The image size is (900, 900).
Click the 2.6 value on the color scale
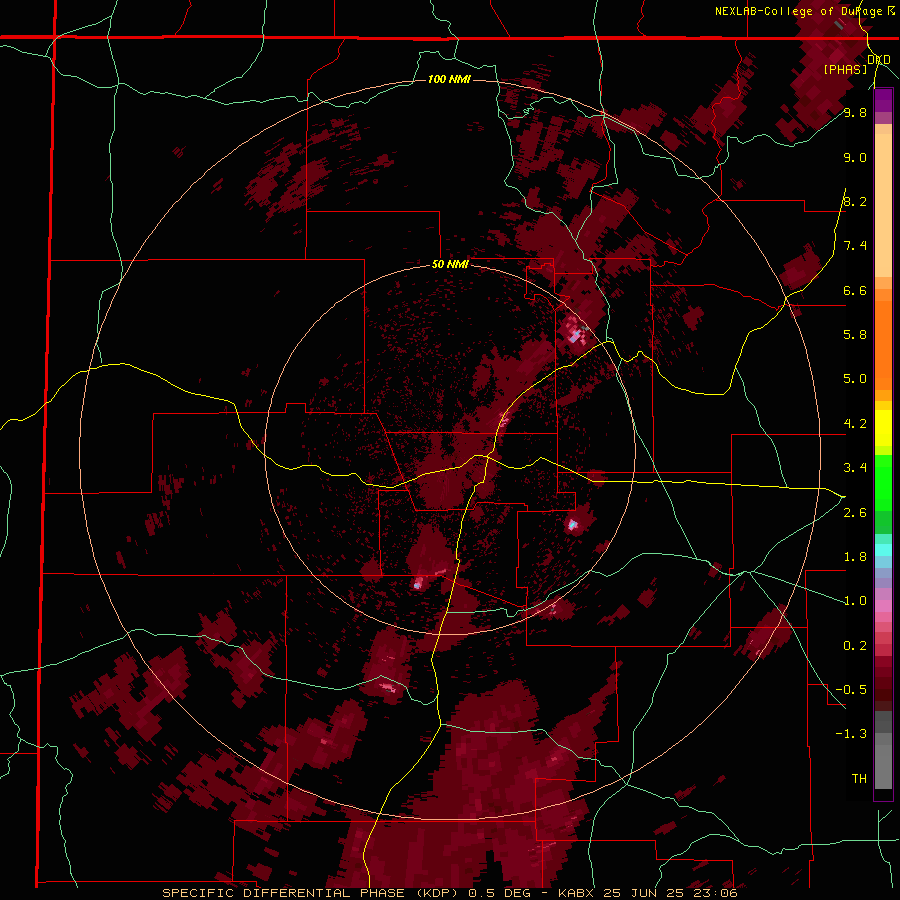click(x=855, y=513)
